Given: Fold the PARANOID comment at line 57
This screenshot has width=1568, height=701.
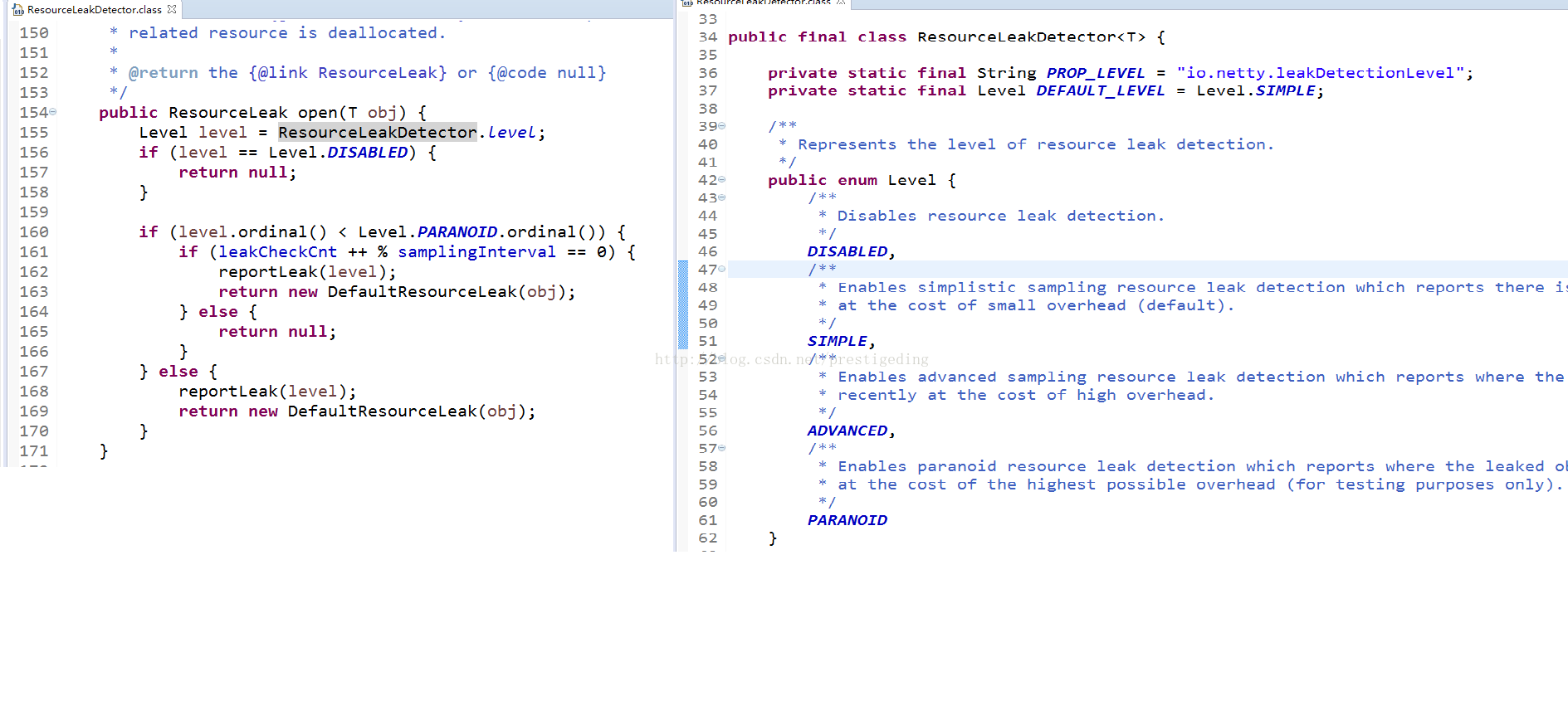Looking at the screenshot, I should click(x=722, y=448).
